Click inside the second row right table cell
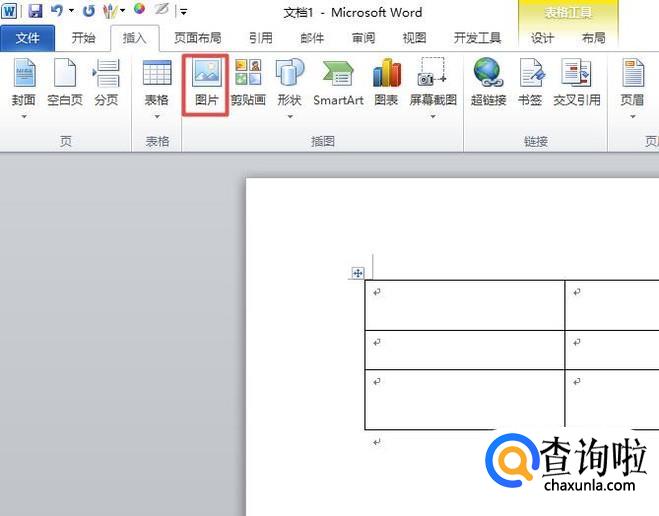659x516 pixels. (x=612, y=350)
